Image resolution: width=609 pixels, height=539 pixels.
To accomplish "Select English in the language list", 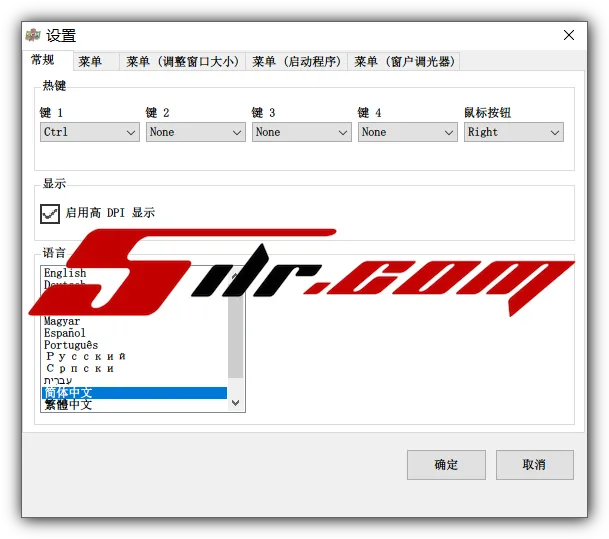I will (x=134, y=273).
